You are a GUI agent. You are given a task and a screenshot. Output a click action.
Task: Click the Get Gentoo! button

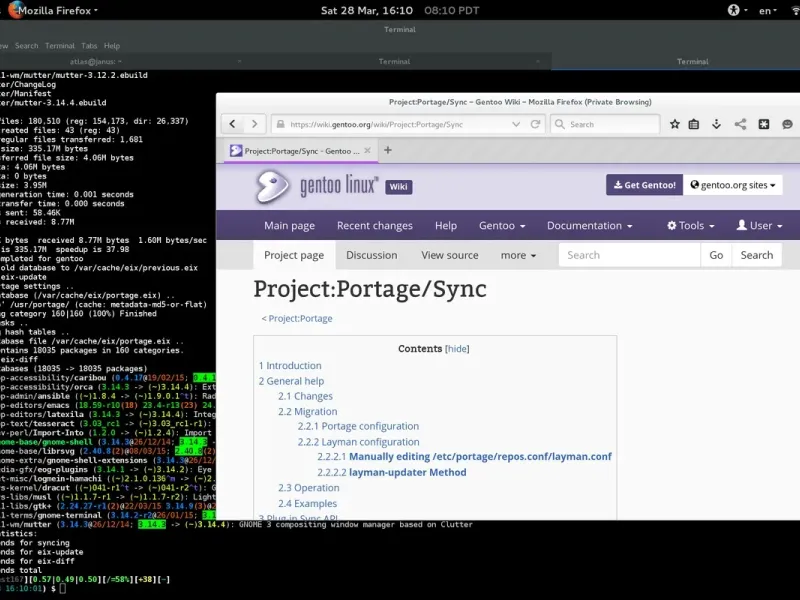pos(643,185)
